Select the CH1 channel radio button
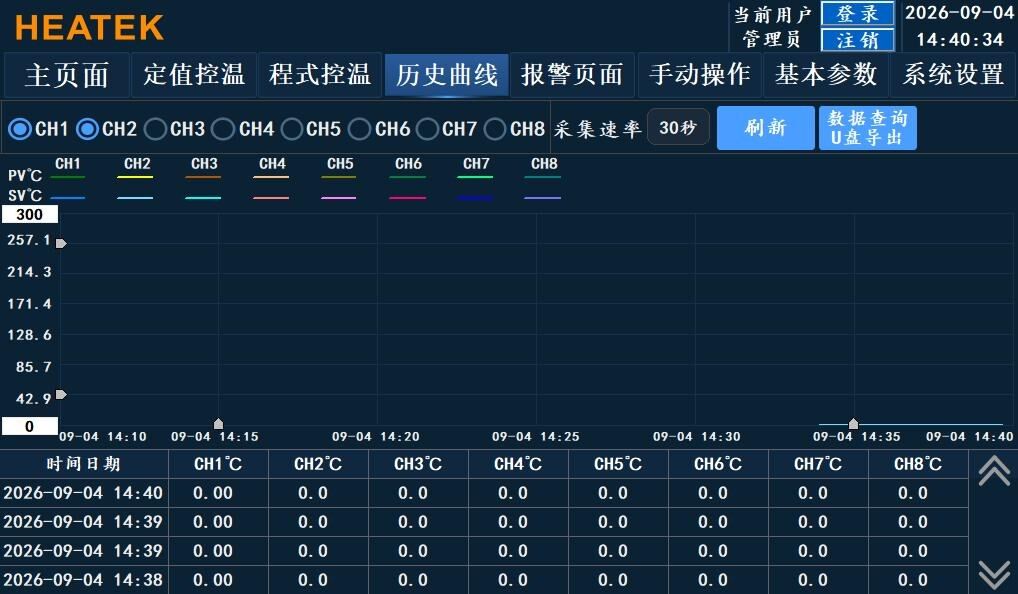1018x594 pixels. tap(20, 129)
